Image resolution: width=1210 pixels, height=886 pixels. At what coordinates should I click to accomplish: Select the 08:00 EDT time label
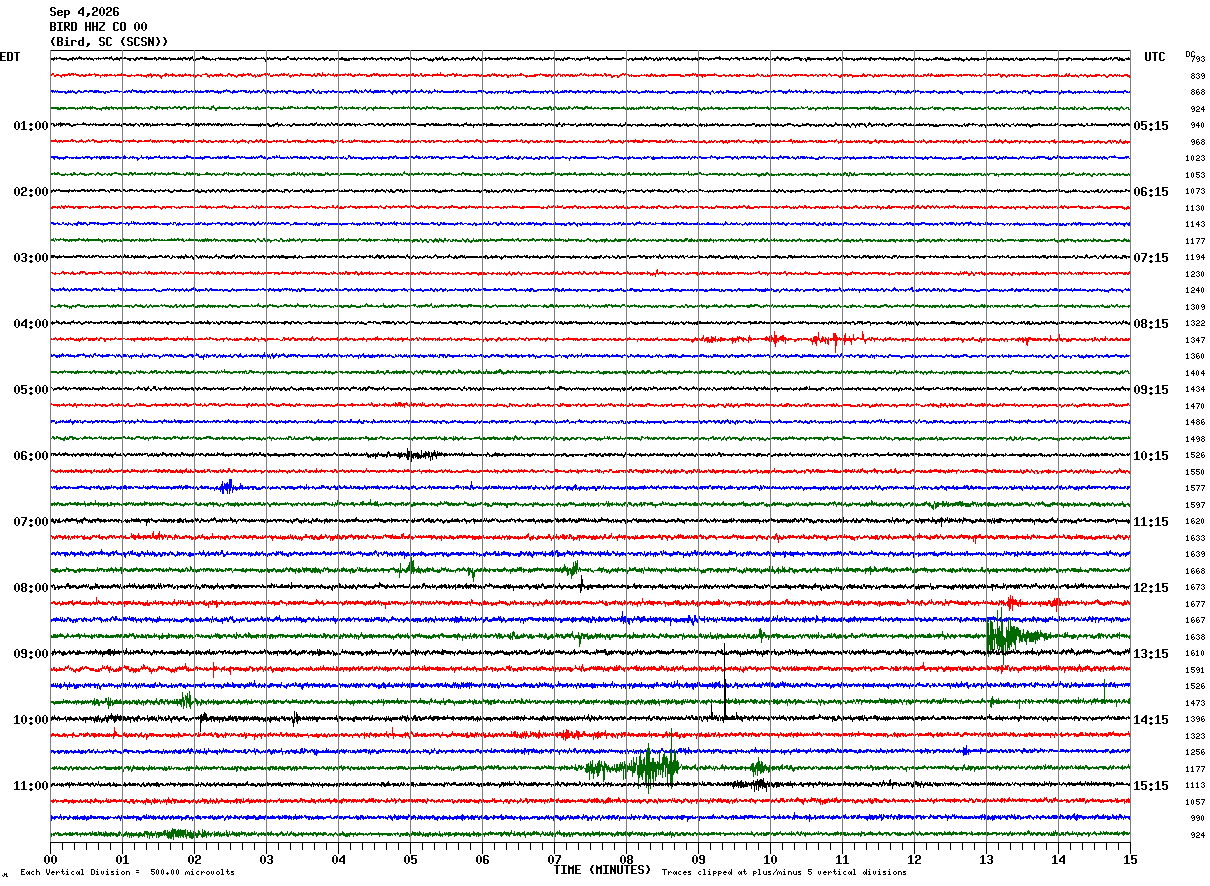(31, 588)
